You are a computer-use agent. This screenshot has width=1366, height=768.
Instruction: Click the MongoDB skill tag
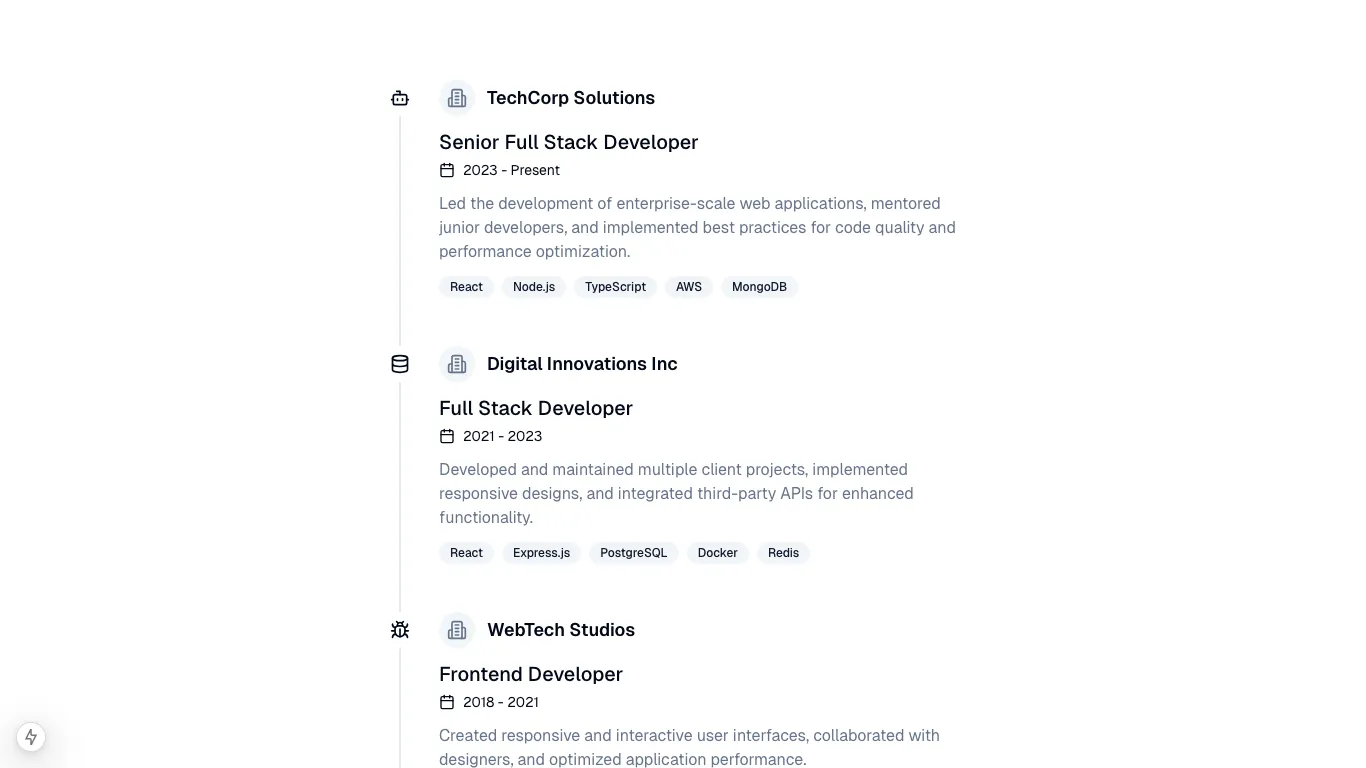pos(759,287)
